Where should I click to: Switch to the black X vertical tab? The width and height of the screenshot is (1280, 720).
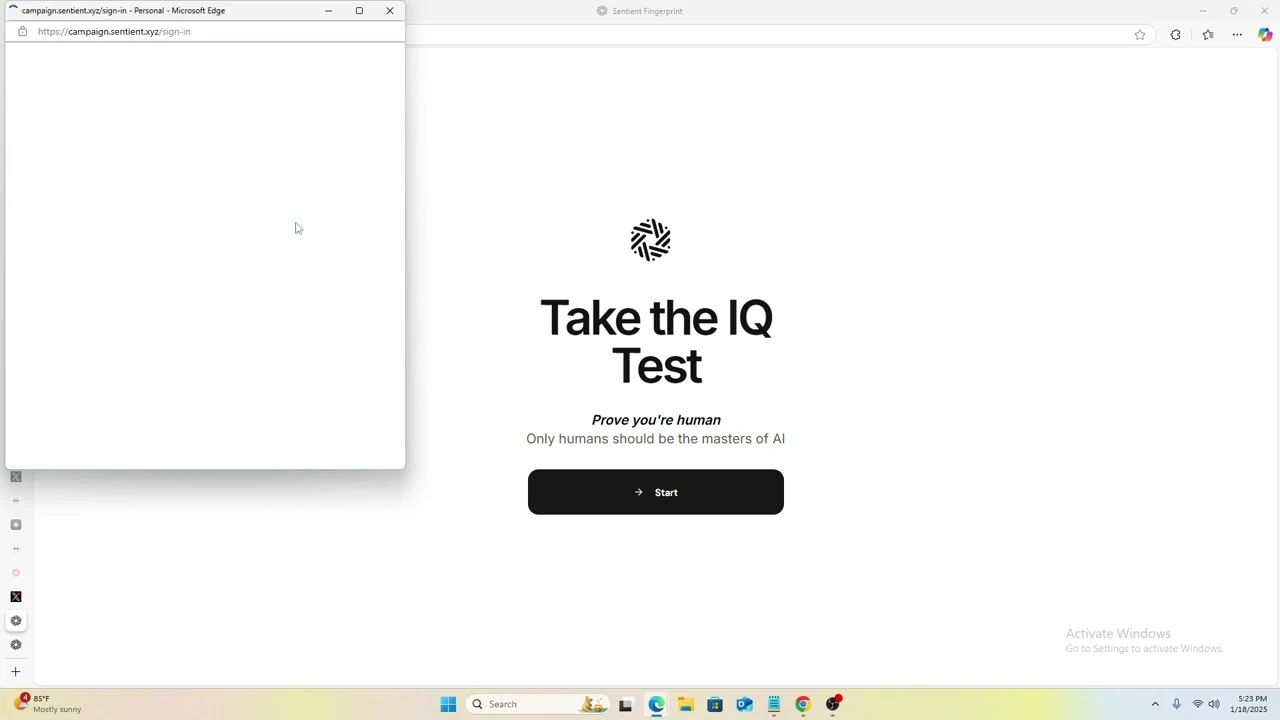(15, 597)
